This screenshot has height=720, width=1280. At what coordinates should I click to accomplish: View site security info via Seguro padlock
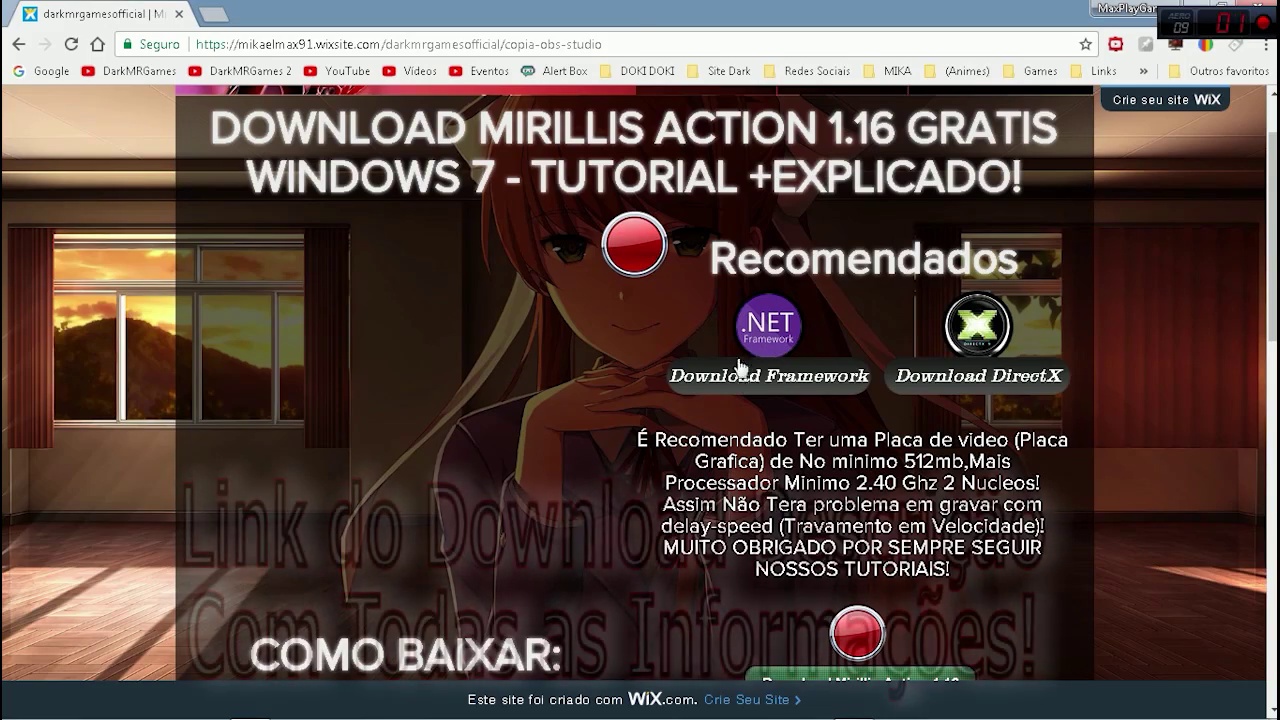(x=149, y=44)
